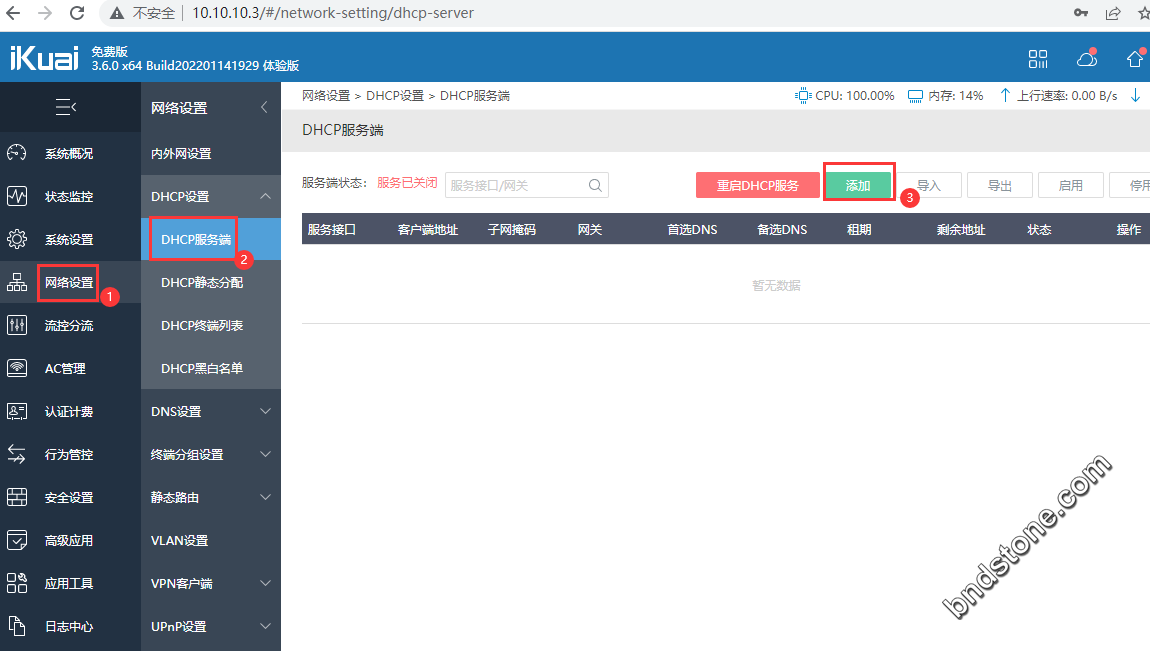Image resolution: width=1150 pixels, height=651 pixels.
Task: Collapse the main sidebar with hamburger icon
Action: tap(66, 107)
